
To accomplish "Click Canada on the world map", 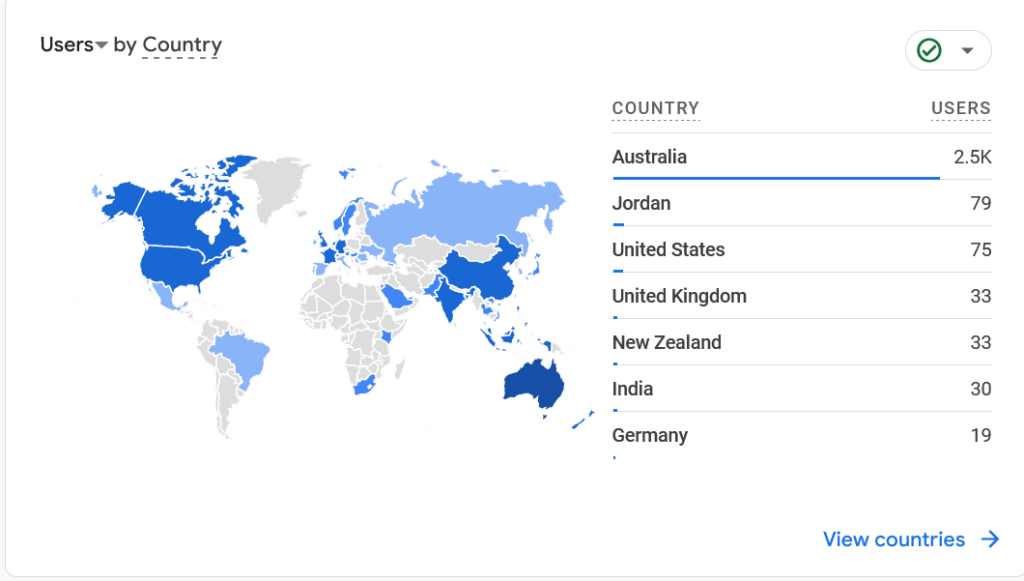I will 185,215.
